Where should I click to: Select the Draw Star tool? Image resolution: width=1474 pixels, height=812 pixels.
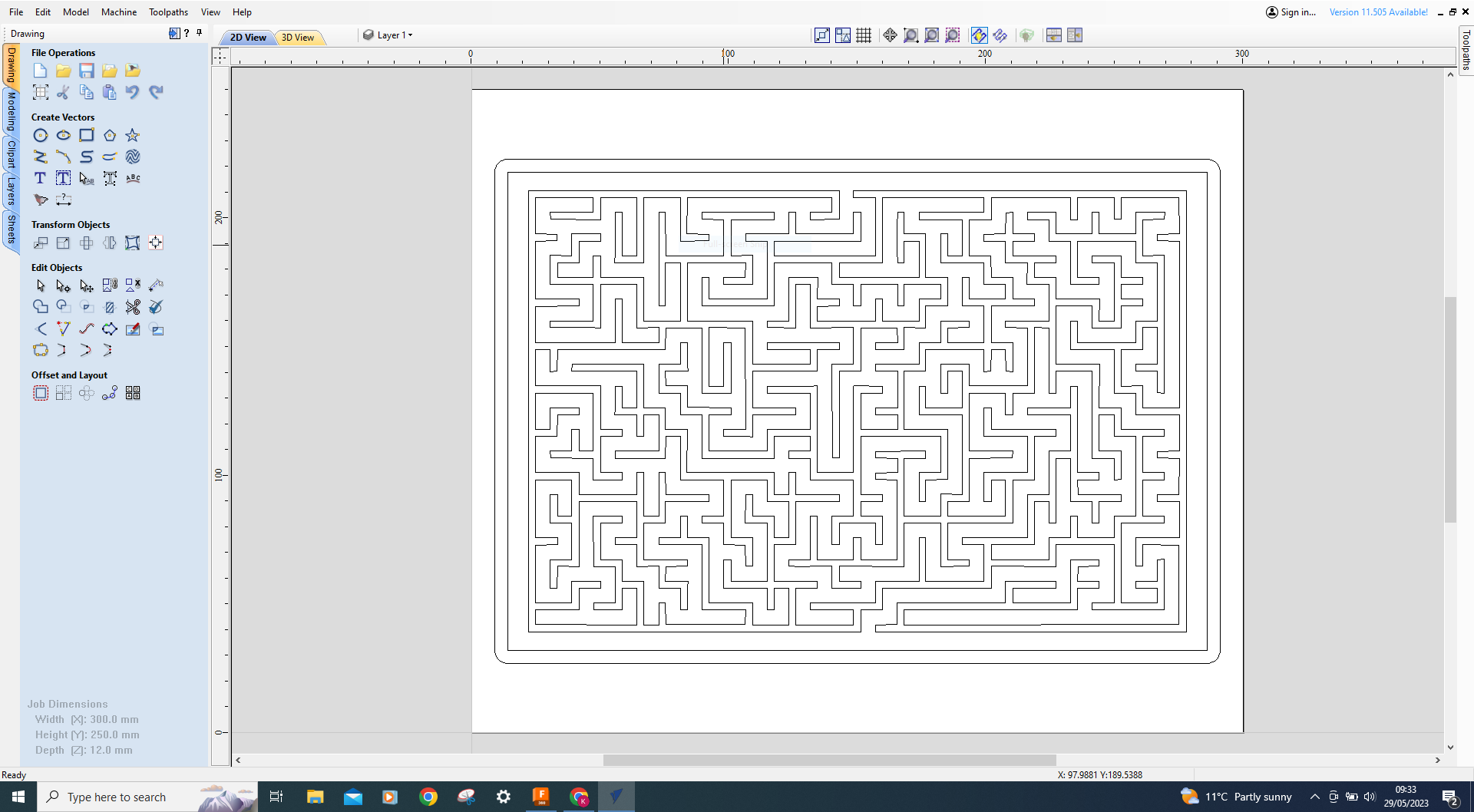[132, 135]
